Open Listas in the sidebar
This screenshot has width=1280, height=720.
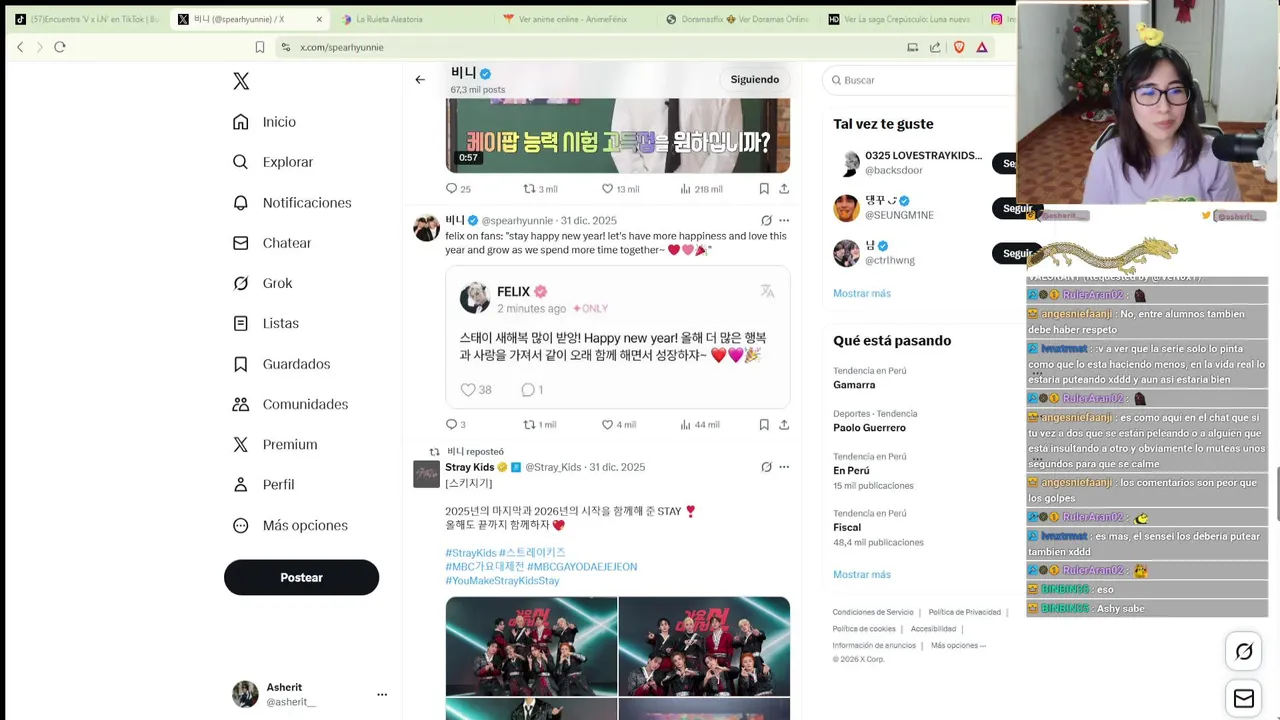pos(265,323)
